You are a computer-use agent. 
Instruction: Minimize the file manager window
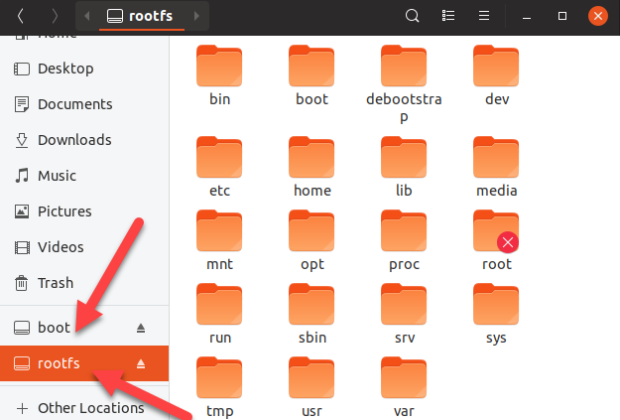526,16
